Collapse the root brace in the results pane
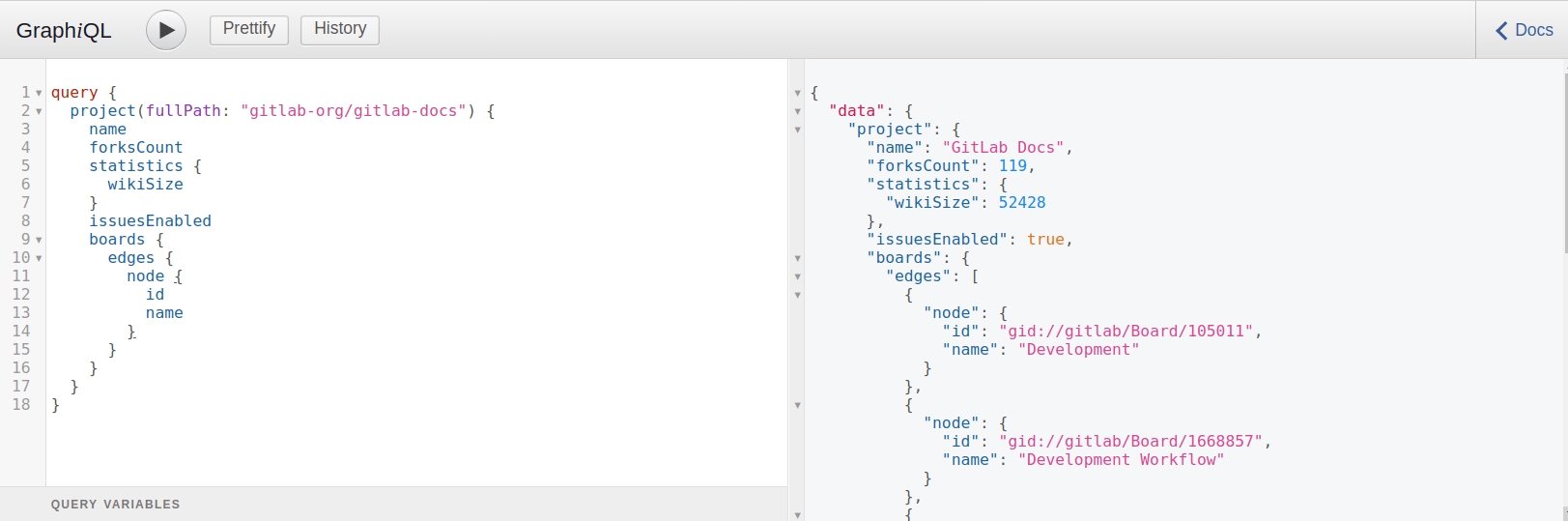The width and height of the screenshot is (1568, 521). (x=798, y=93)
